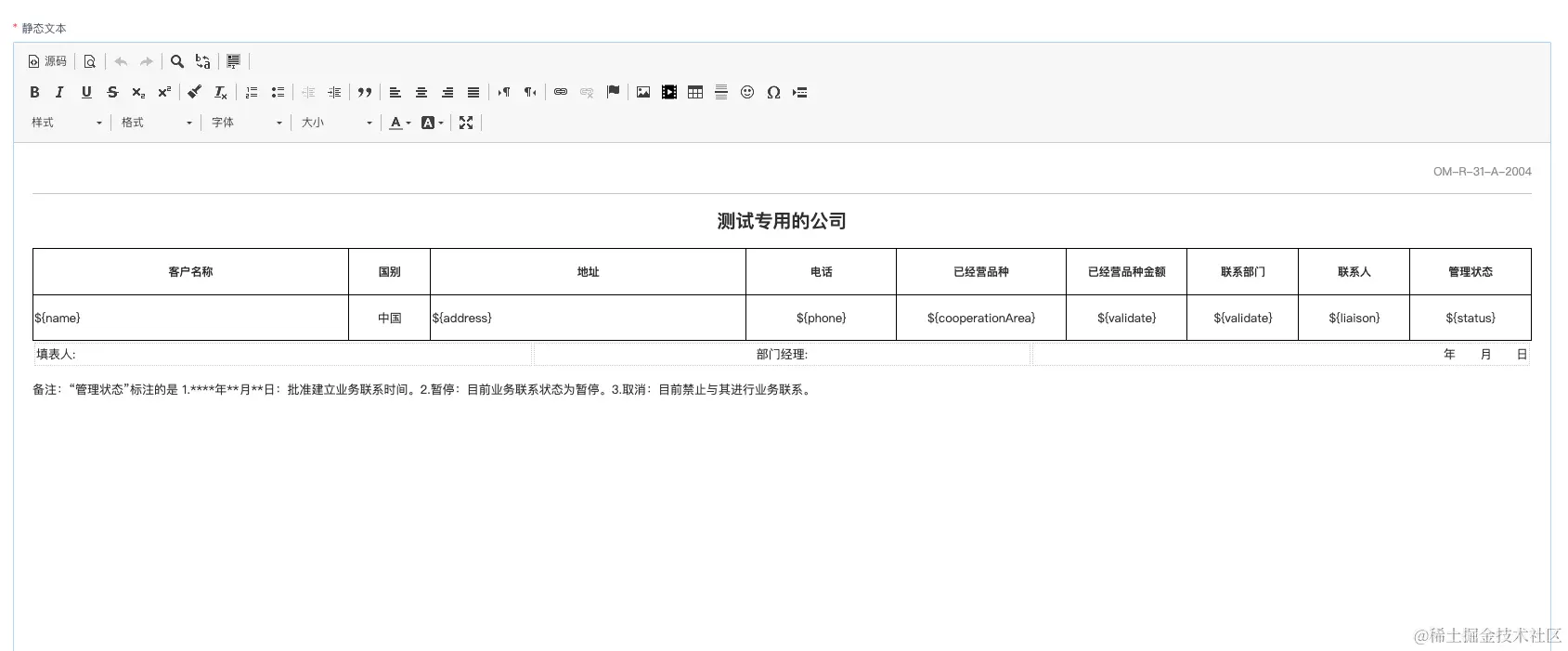Insert a video via film icon
1568x651 pixels.
coord(669,92)
